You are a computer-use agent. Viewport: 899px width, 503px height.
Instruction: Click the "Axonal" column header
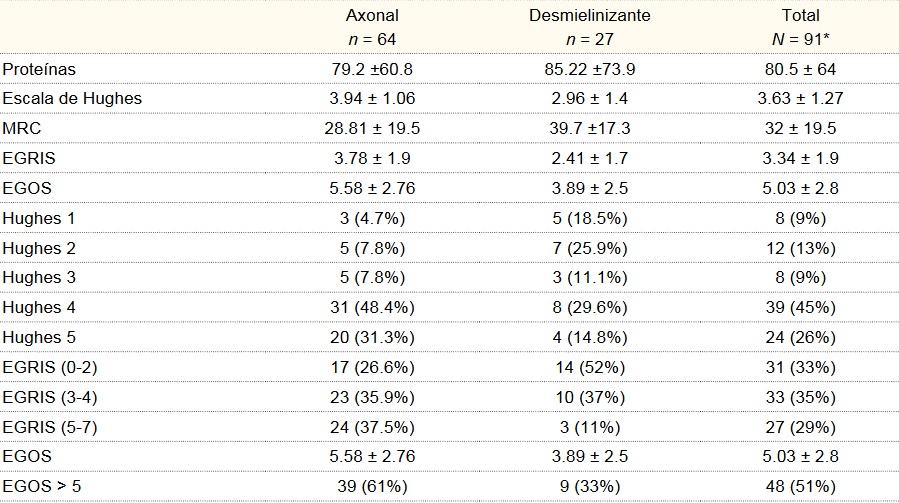tap(372, 15)
